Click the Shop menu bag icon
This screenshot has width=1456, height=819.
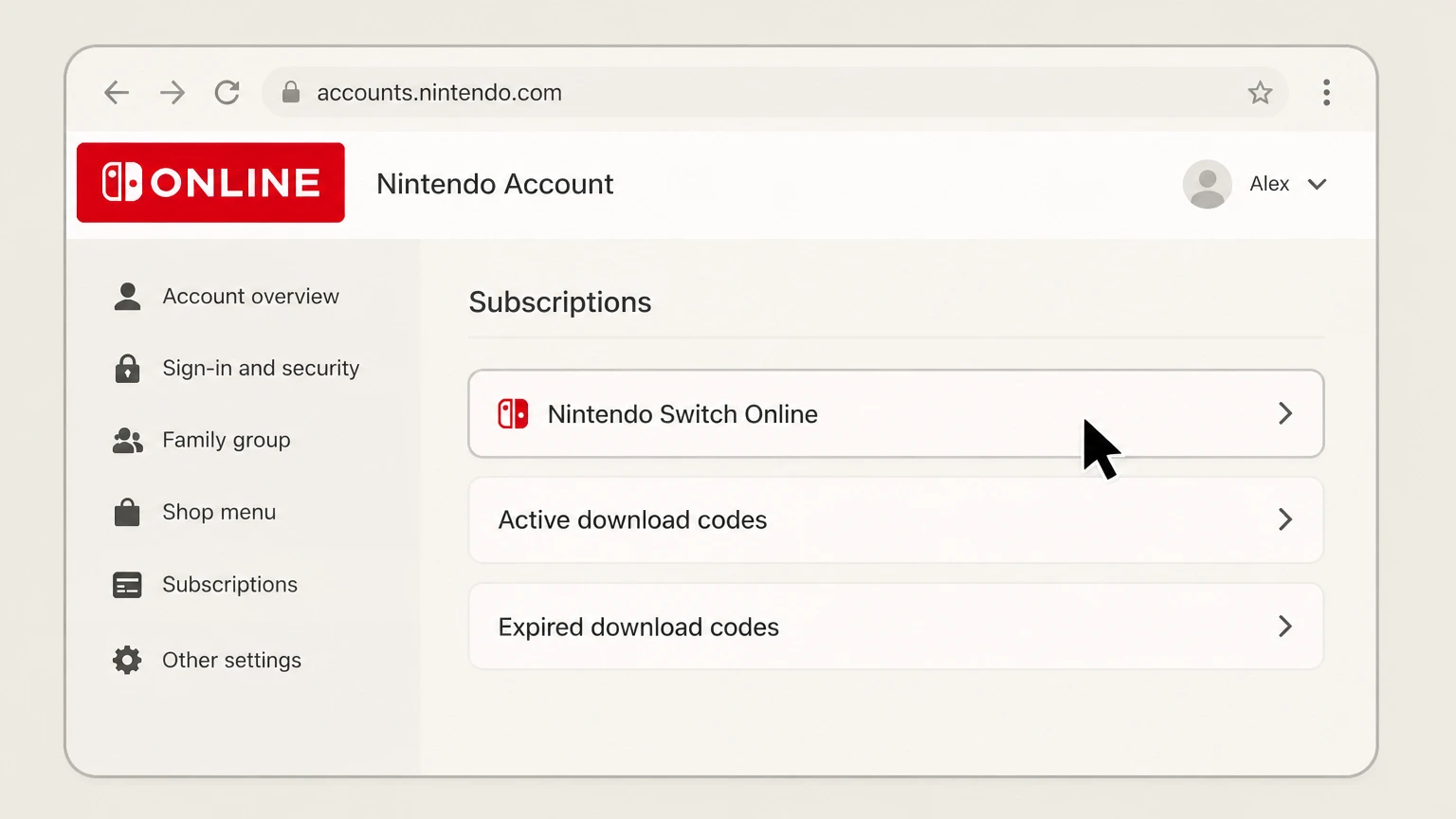(127, 512)
